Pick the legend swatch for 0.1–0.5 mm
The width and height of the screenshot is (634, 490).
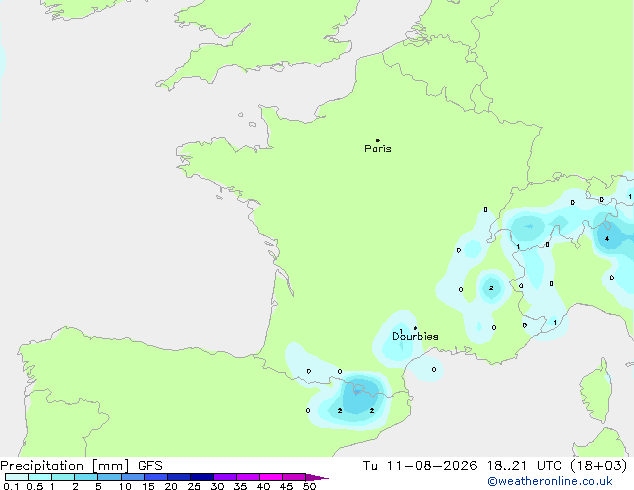[x=17, y=477]
